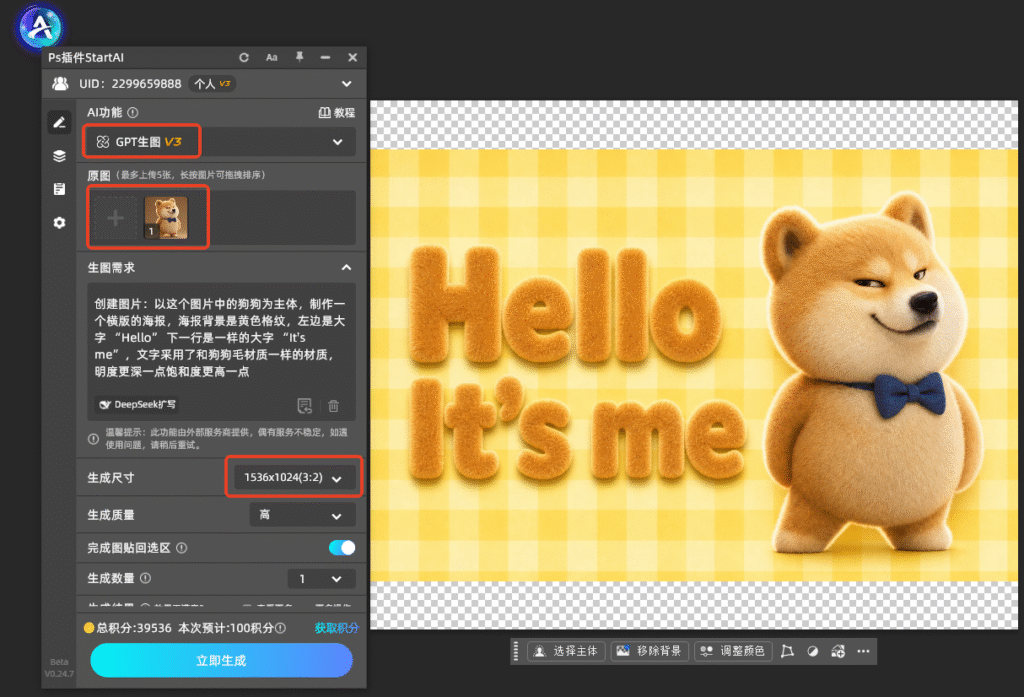Click the plus box to add source image
The width and height of the screenshot is (1024, 697).
[116, 218]
